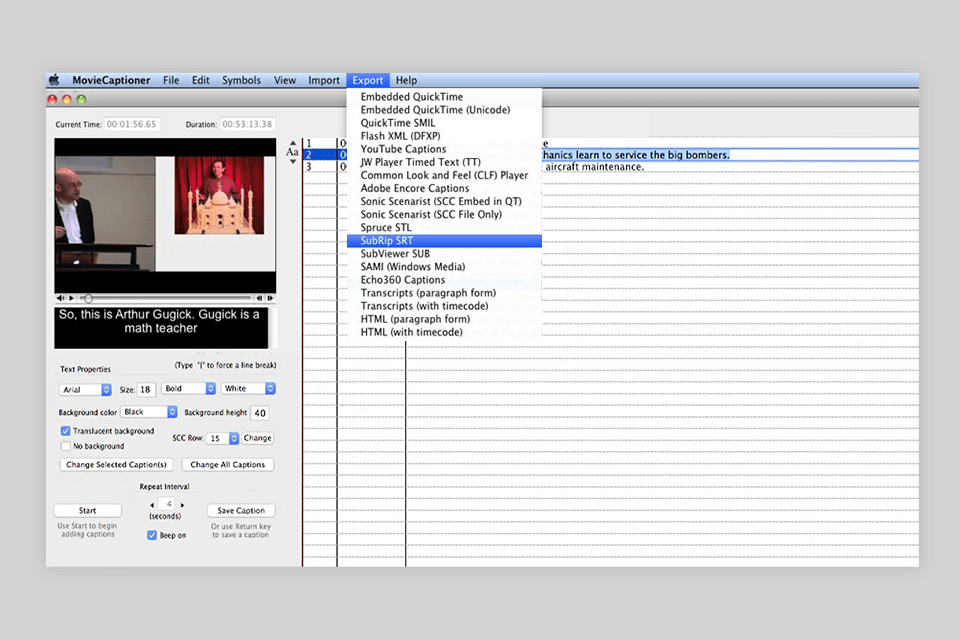Open the Help menu

click(406, 80)
